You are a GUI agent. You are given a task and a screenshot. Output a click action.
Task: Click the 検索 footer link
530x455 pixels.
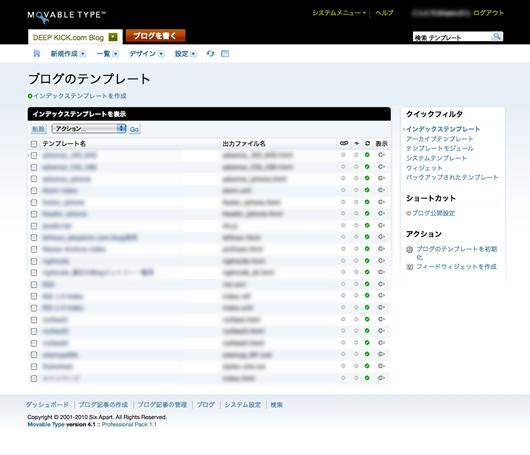click(x=276, y=405)
